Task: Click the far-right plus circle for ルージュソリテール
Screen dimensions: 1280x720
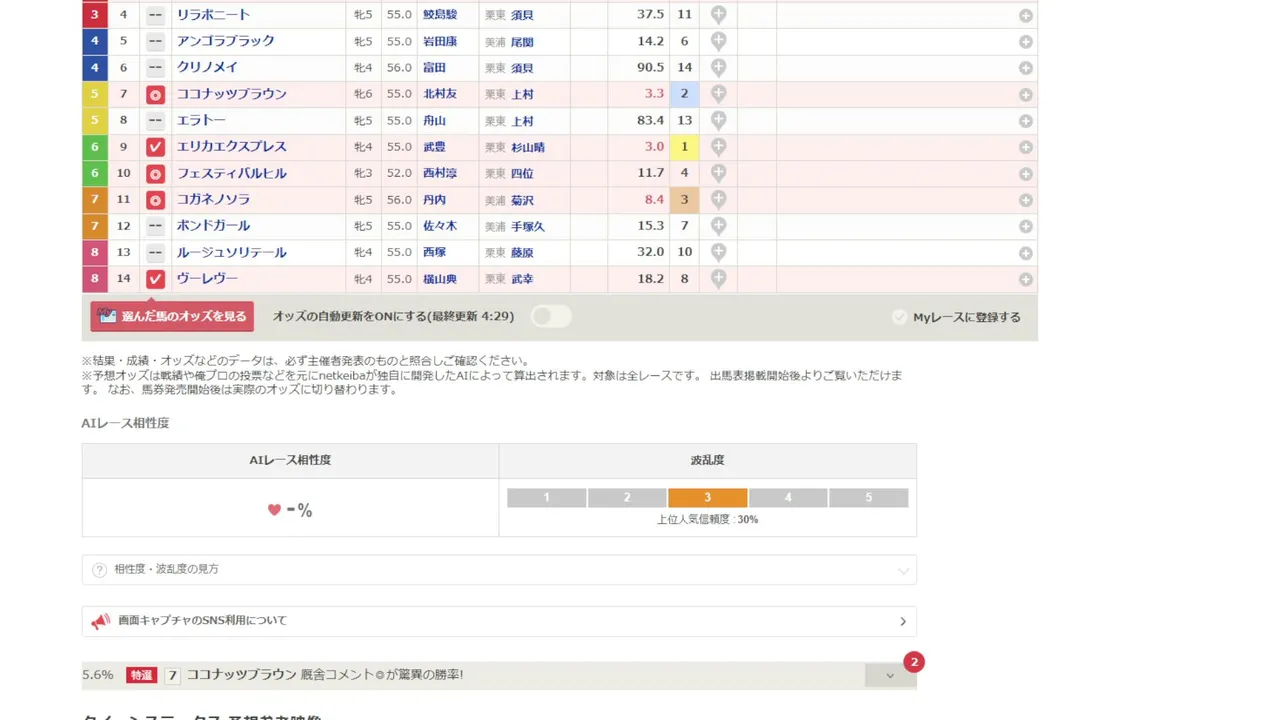Action: click(1026, 253)
